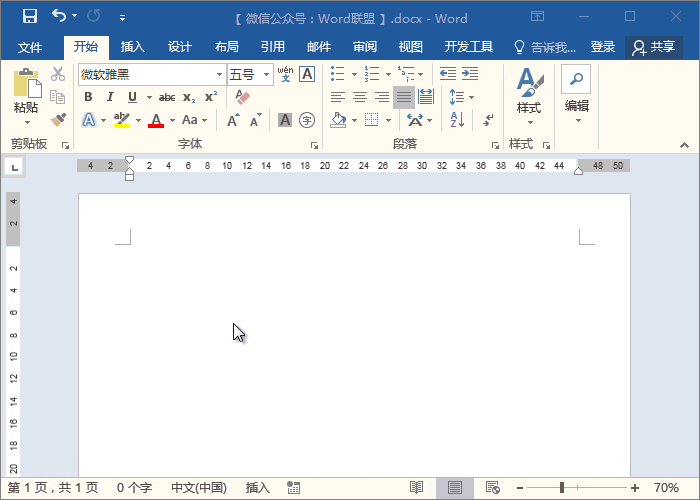Increase font size with A up icon
Image resolution: width=700 pixels, height=500 pixels.
click(233, 120)
